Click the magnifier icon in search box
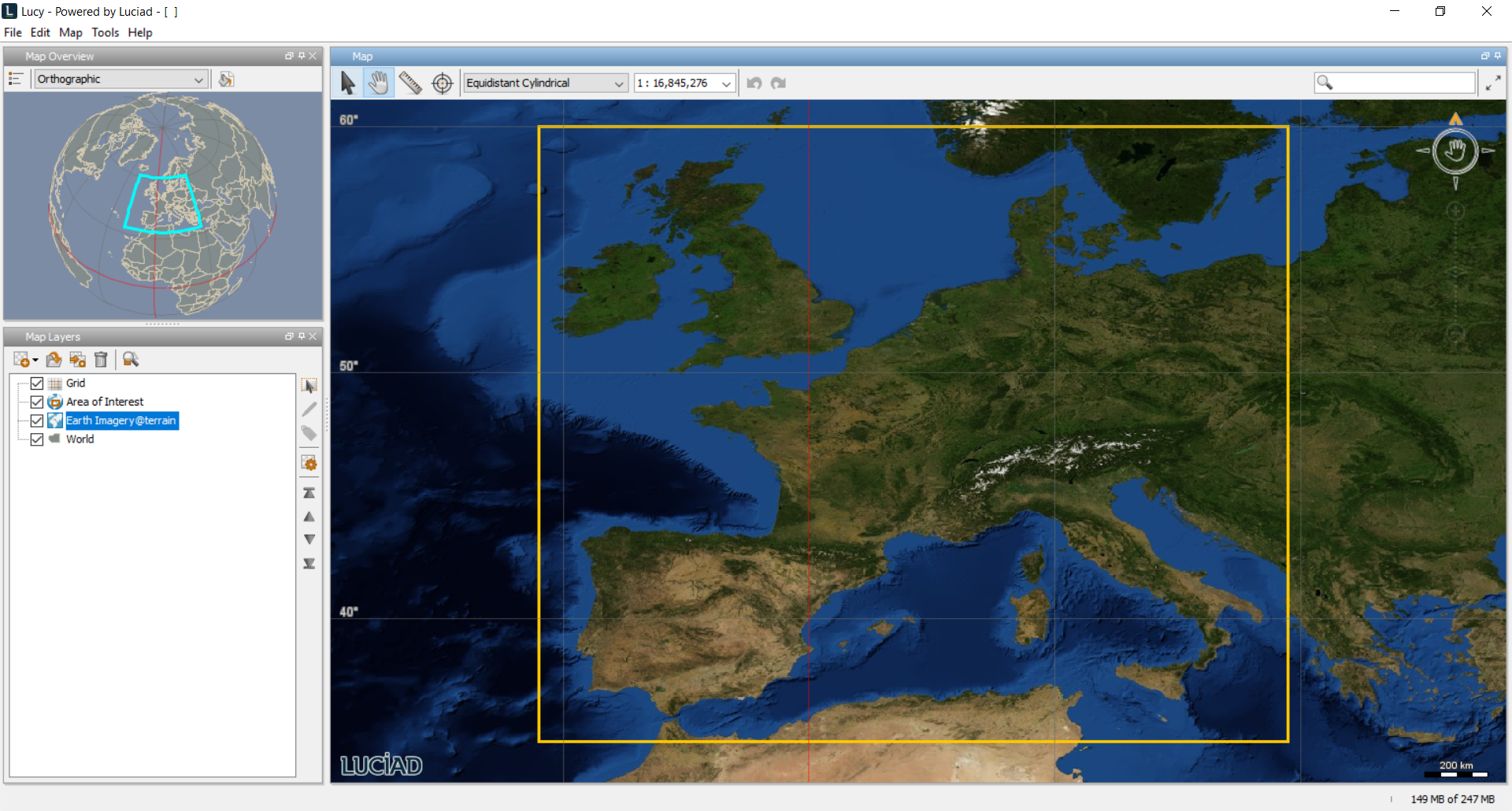 click(x=1325, y=83)
